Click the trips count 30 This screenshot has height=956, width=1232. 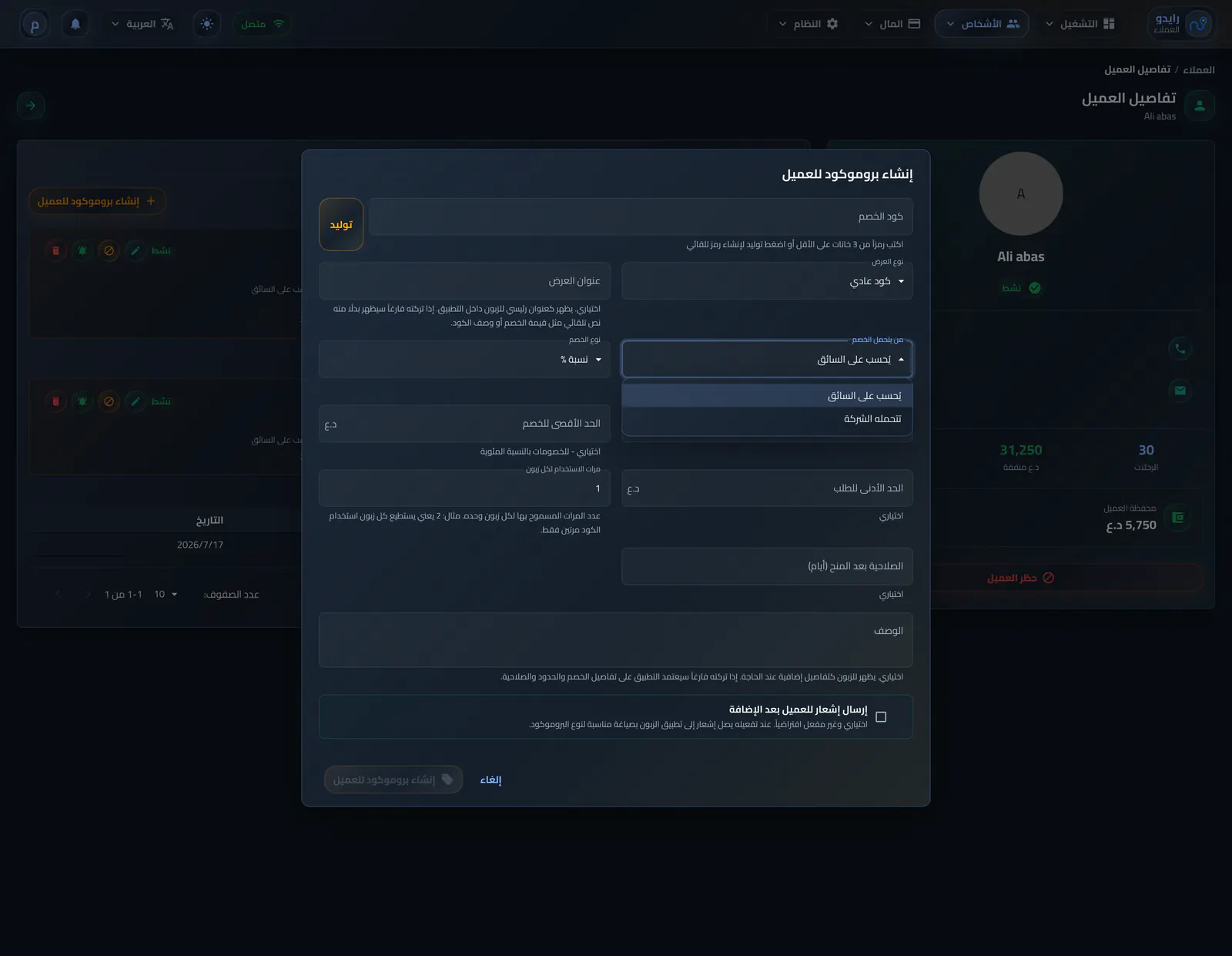pos(1146,450)
